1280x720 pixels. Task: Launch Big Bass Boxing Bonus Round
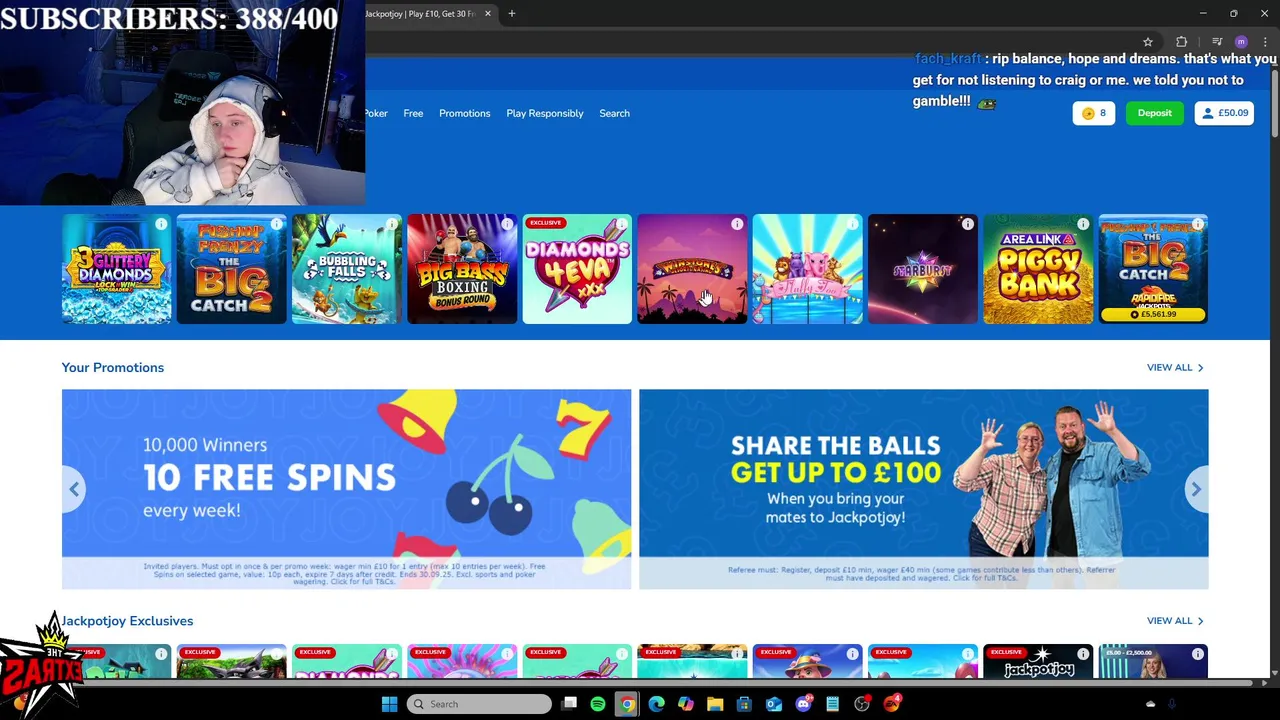click(x=462, y=269)
